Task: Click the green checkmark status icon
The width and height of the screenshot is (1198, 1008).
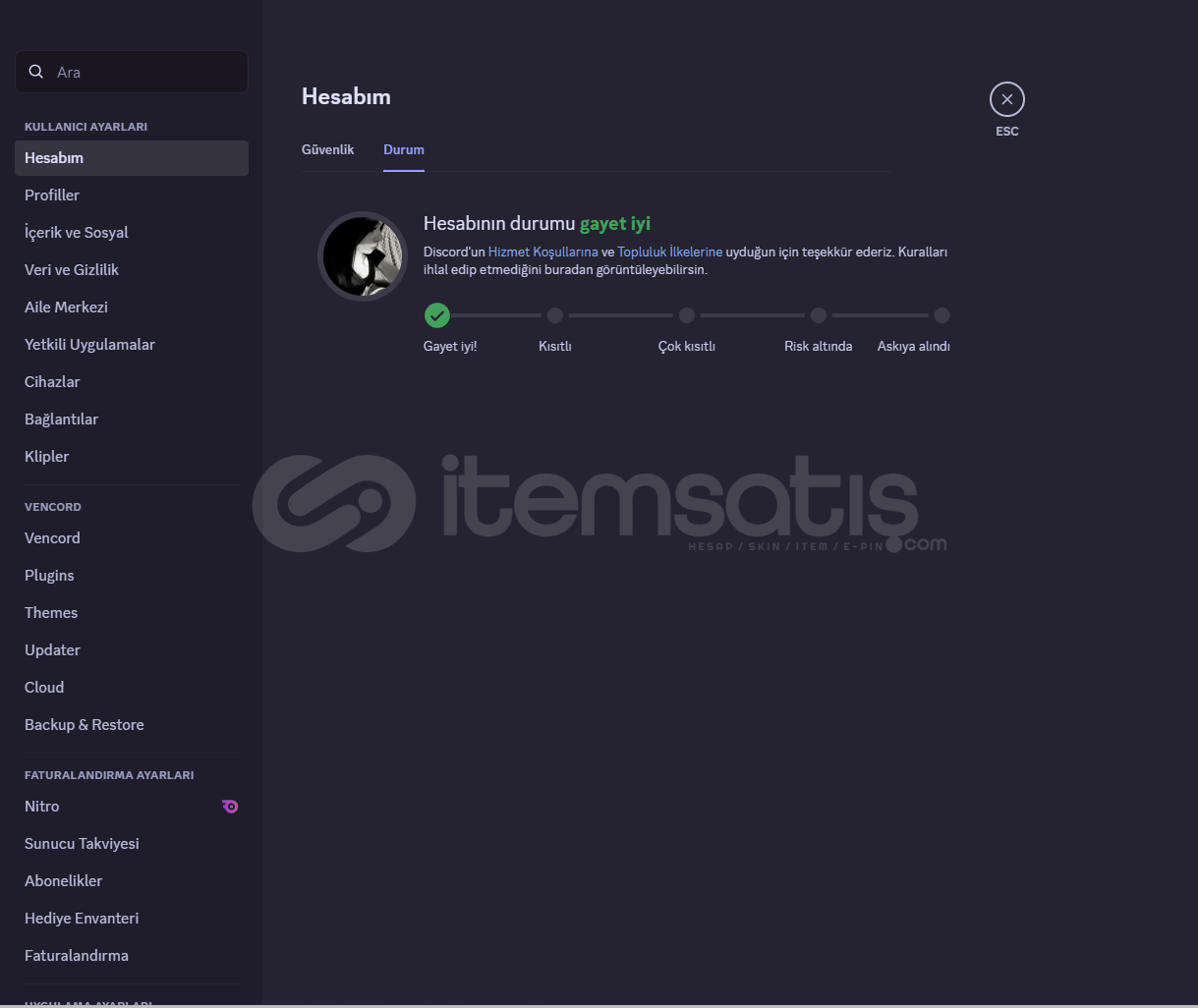Action: (437, 315)
